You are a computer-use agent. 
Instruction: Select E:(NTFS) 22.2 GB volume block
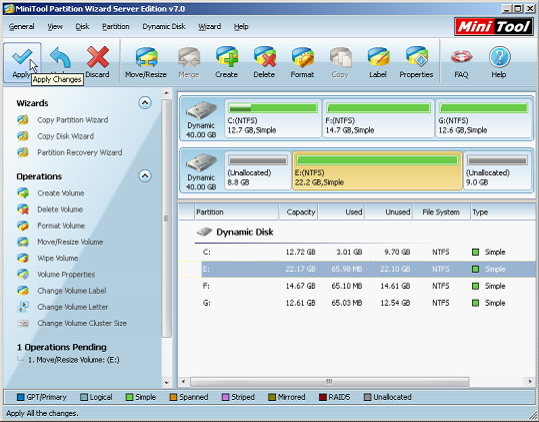click(377, 171)
